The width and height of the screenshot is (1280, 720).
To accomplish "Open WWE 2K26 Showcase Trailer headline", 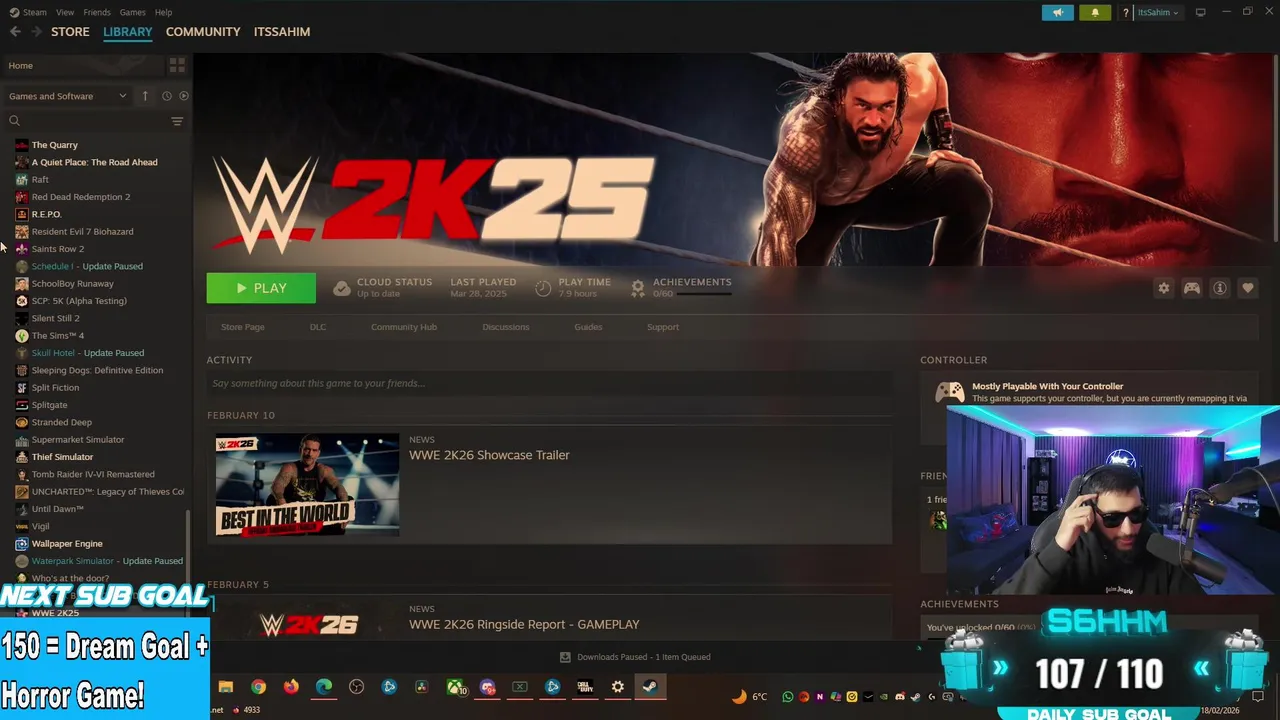I will [489, 455].
